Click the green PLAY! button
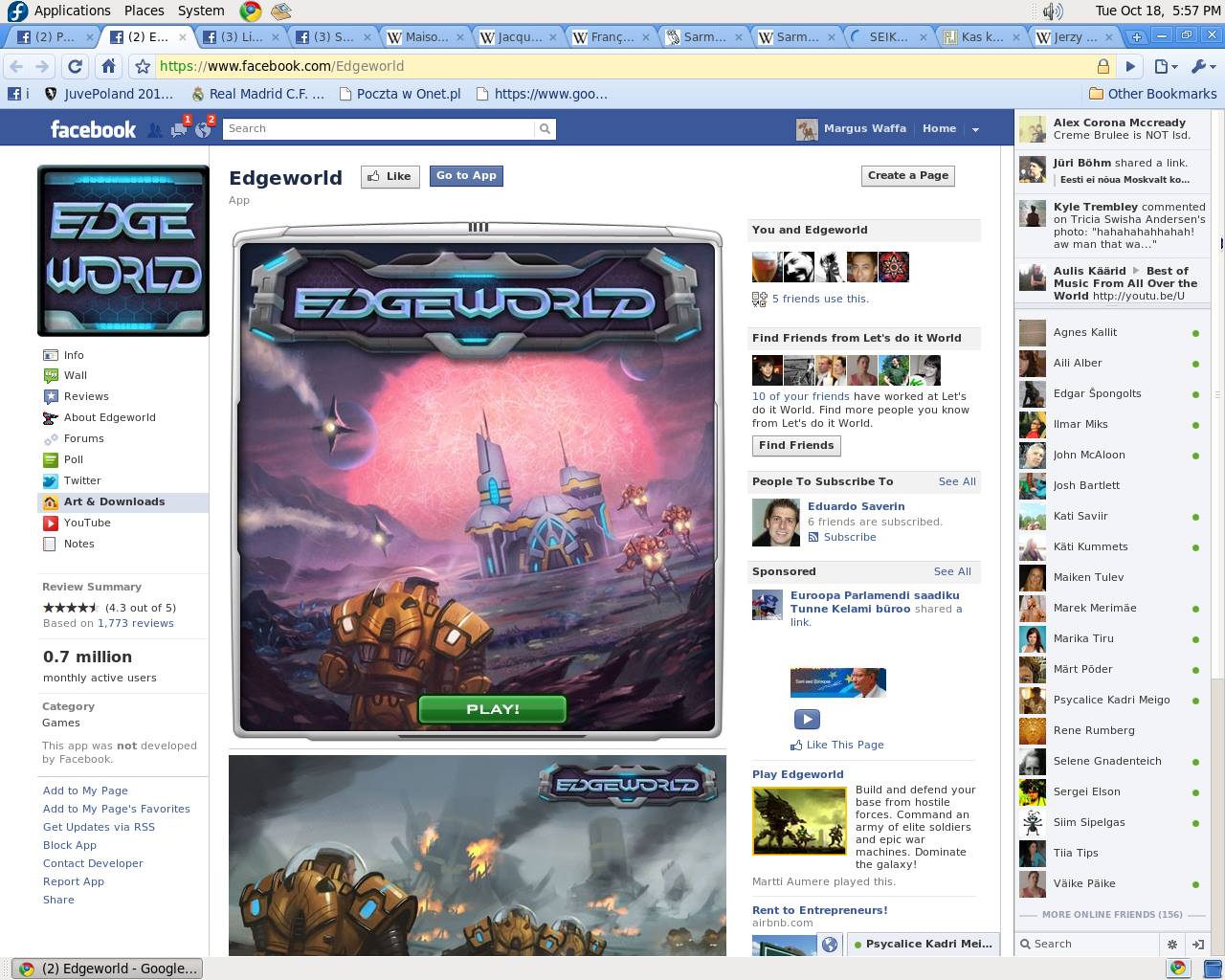 tap(493, 709)
